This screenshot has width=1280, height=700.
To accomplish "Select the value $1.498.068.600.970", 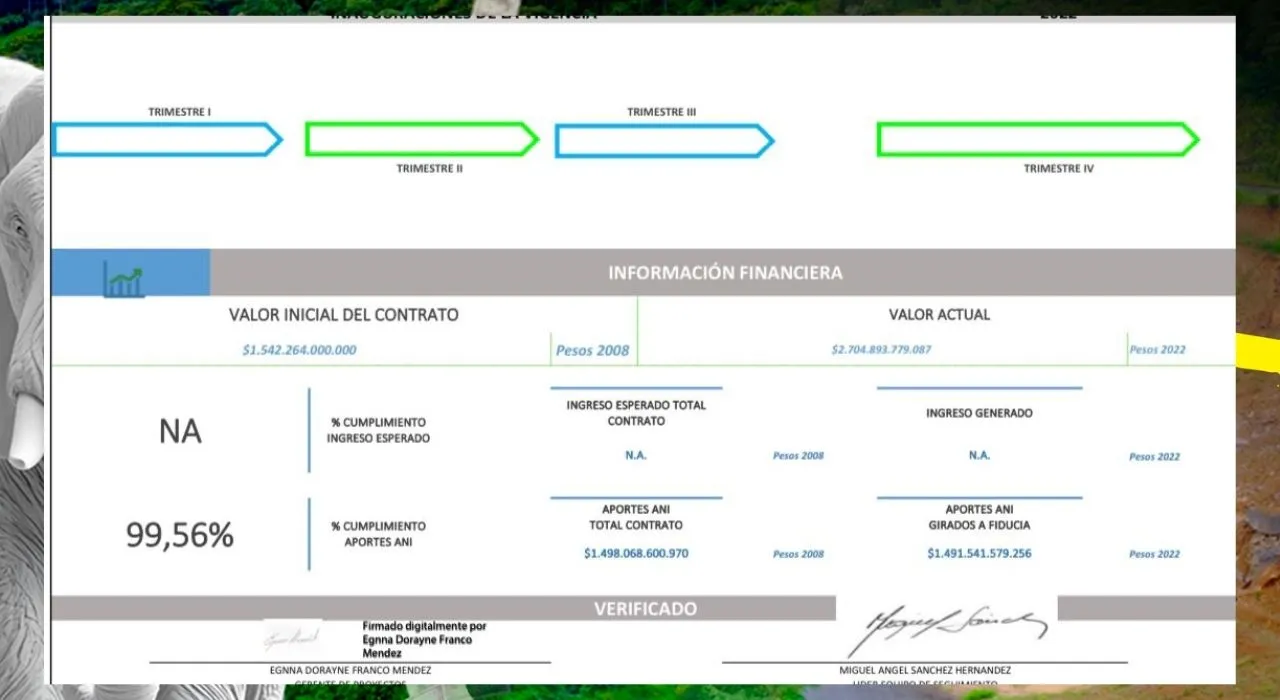I will click(x=636, y=553).
